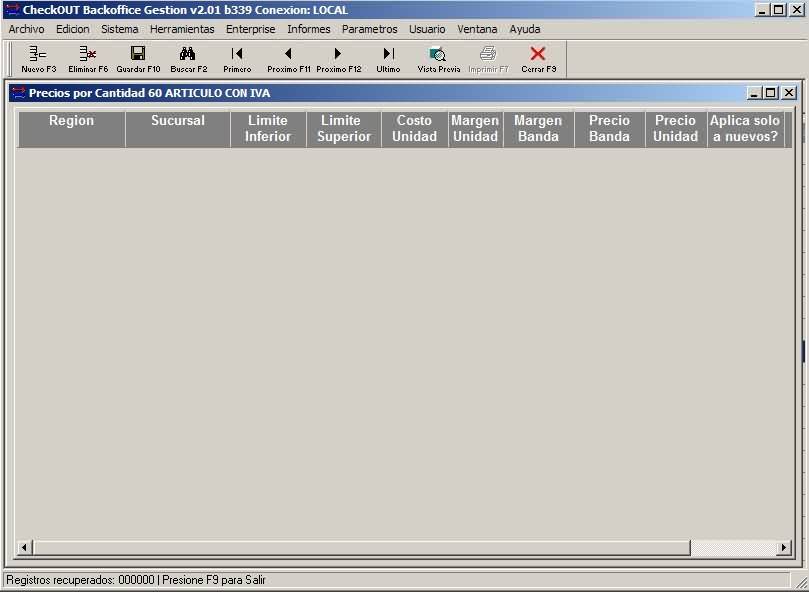This screenshot has width=809, height=592.
Task: Click the horizontal scrollbar left arrow
Action: pos(24,547)
